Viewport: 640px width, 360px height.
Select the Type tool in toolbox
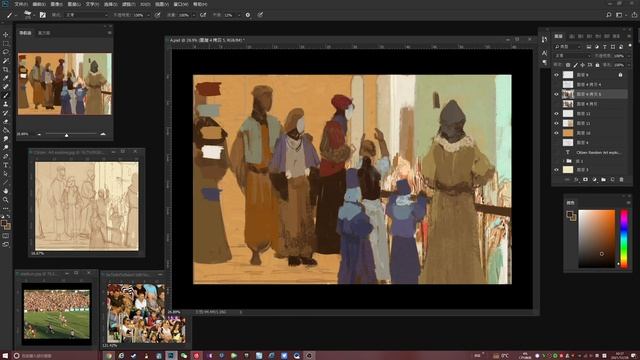[x=6, y=165]
